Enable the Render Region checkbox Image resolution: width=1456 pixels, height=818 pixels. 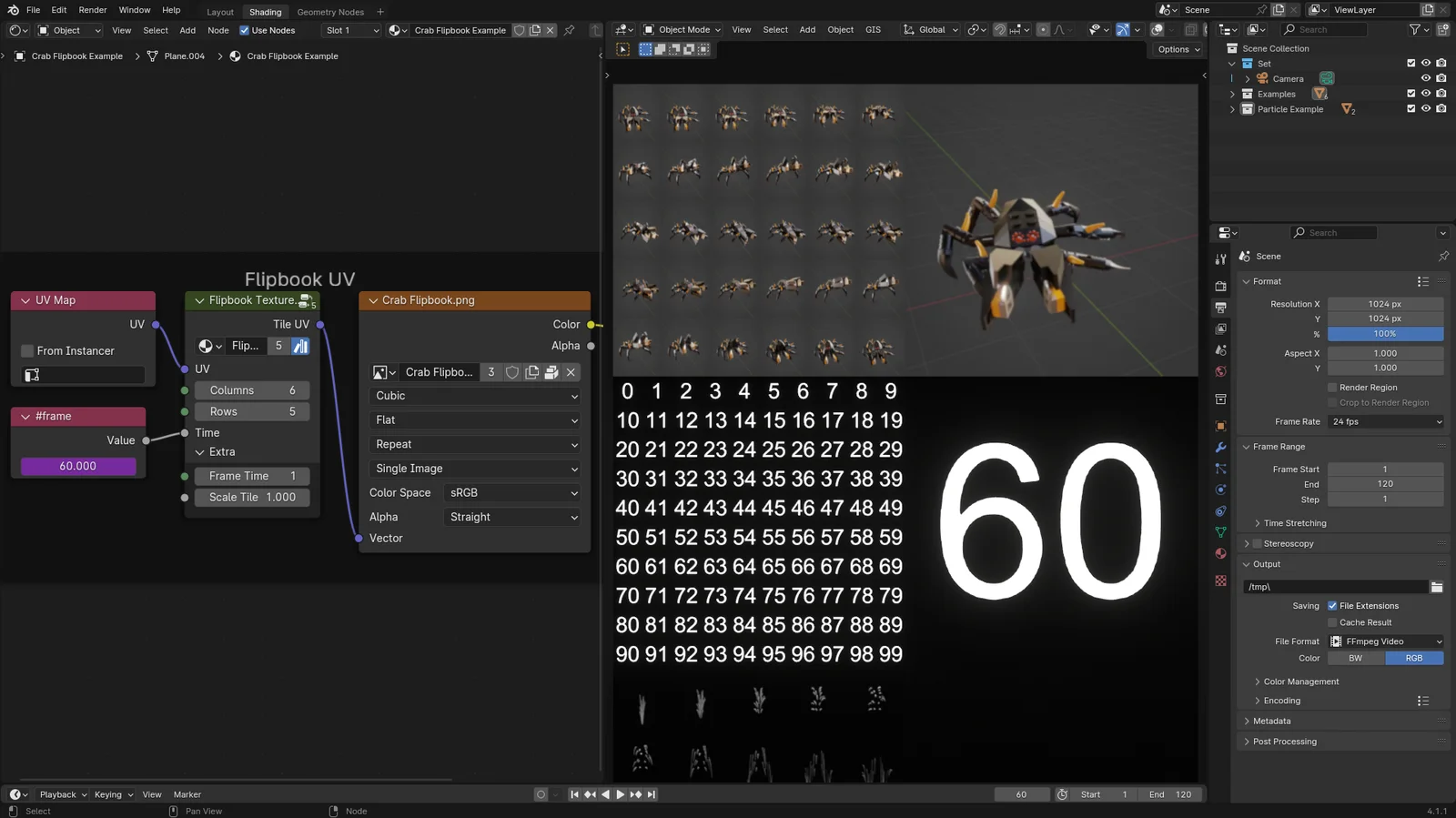(x=1332, y=388)
